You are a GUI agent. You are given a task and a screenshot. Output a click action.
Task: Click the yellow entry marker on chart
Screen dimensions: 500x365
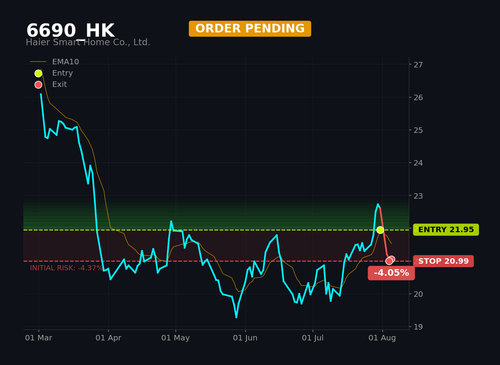click(x=380, y=230)
